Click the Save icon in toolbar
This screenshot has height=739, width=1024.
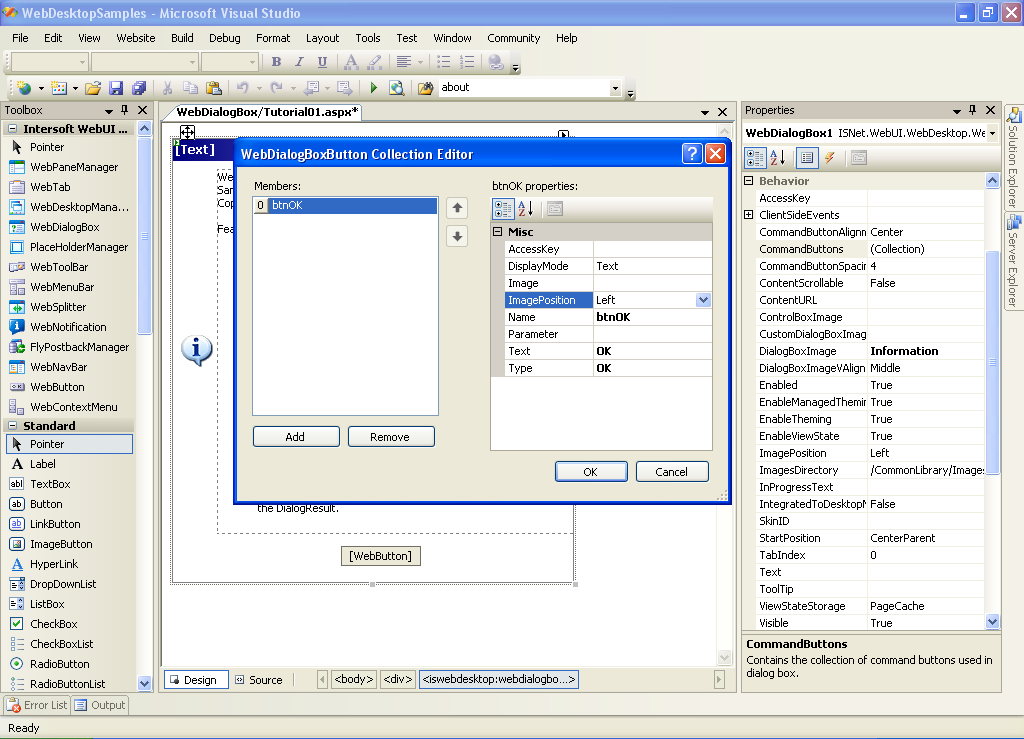pyautogui.click(x=116, y=88)
